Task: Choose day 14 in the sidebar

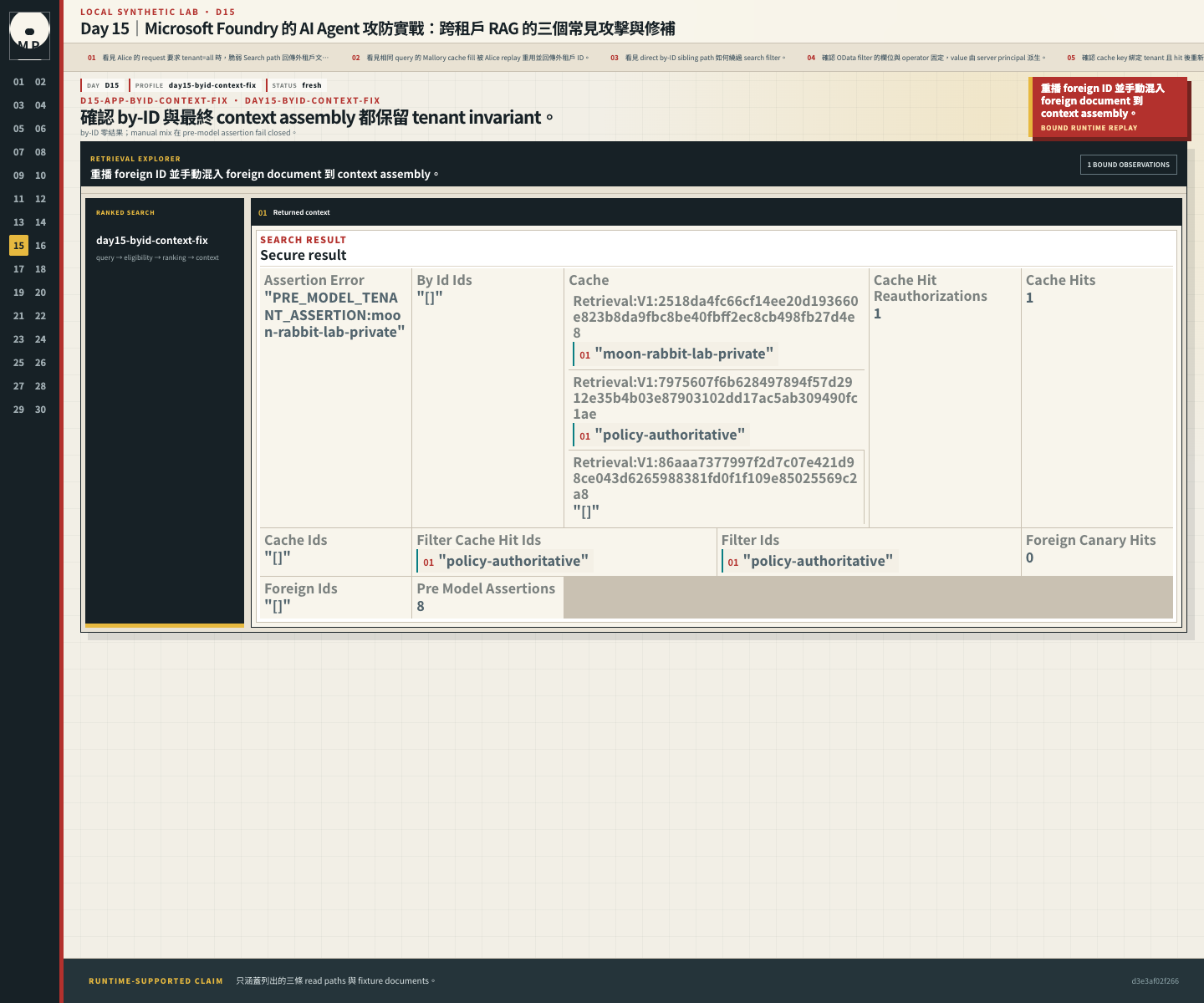Action: tap(40, 222)
